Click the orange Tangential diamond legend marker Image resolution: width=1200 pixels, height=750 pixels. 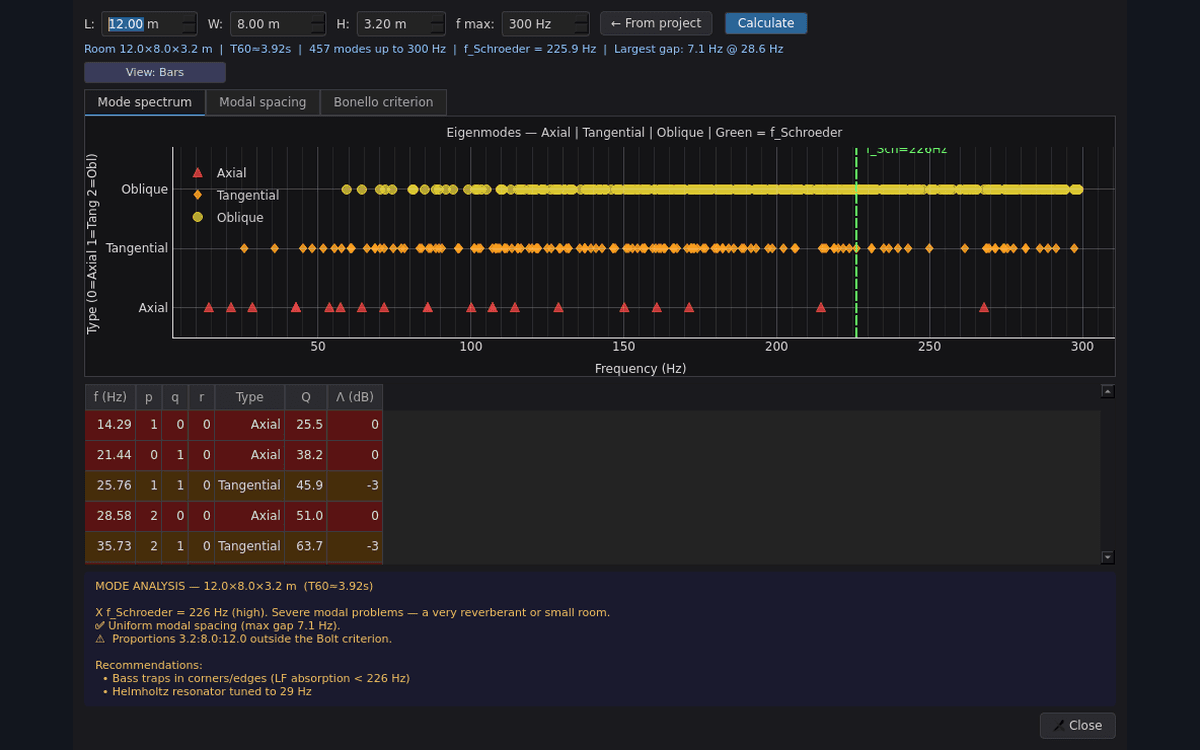(197, 195)
